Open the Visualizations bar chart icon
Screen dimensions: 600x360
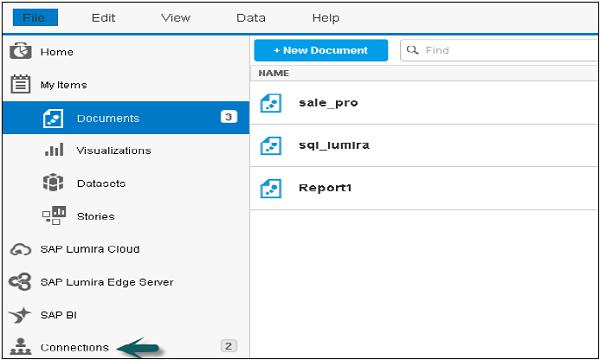(54, 150)
